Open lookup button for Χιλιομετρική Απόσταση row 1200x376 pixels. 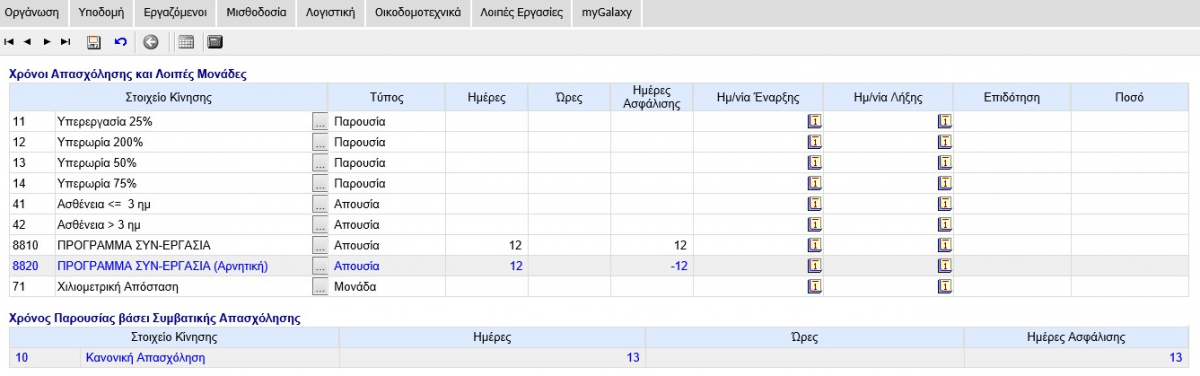320,287
